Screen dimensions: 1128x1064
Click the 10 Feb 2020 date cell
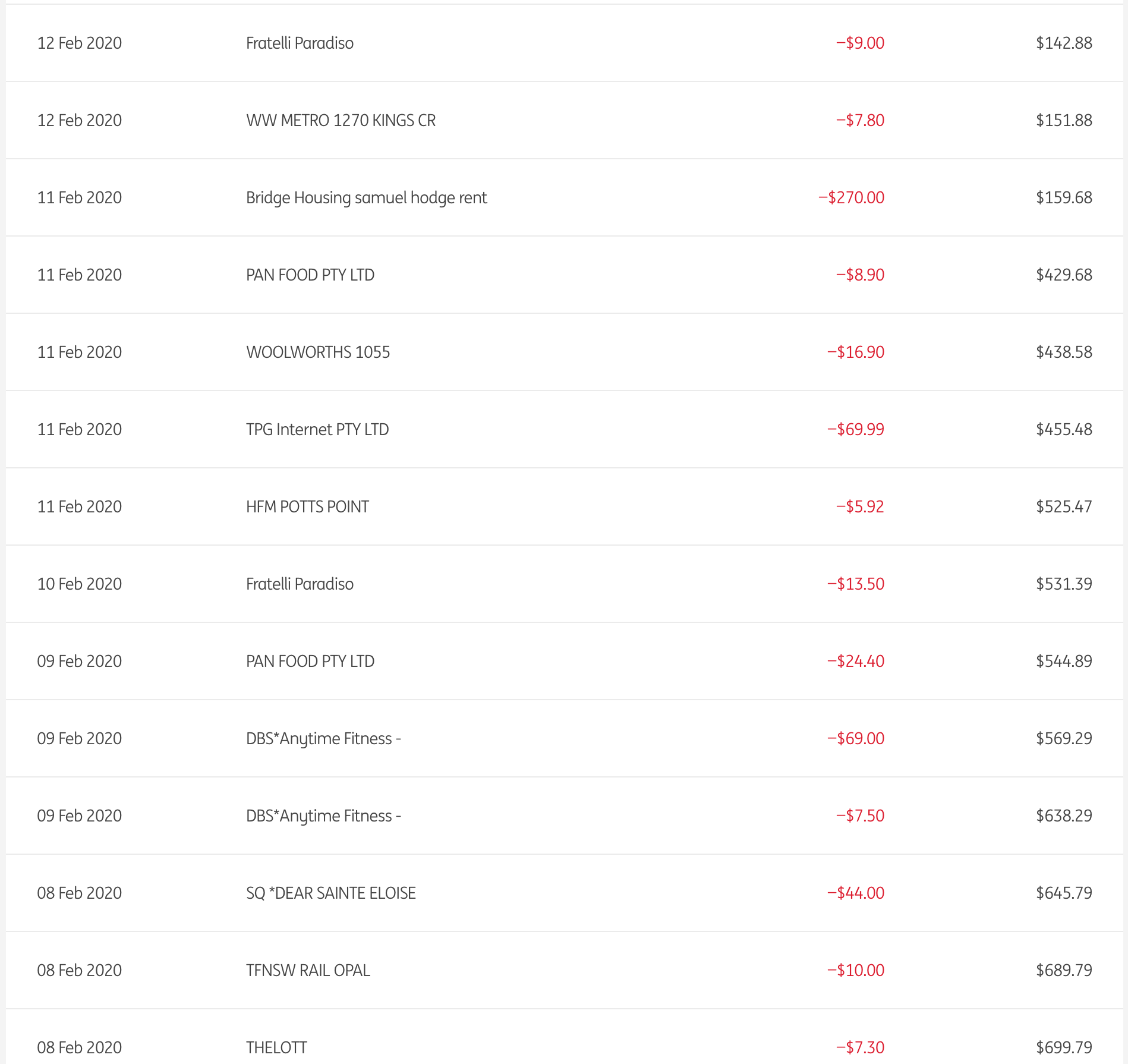point(80,584)
